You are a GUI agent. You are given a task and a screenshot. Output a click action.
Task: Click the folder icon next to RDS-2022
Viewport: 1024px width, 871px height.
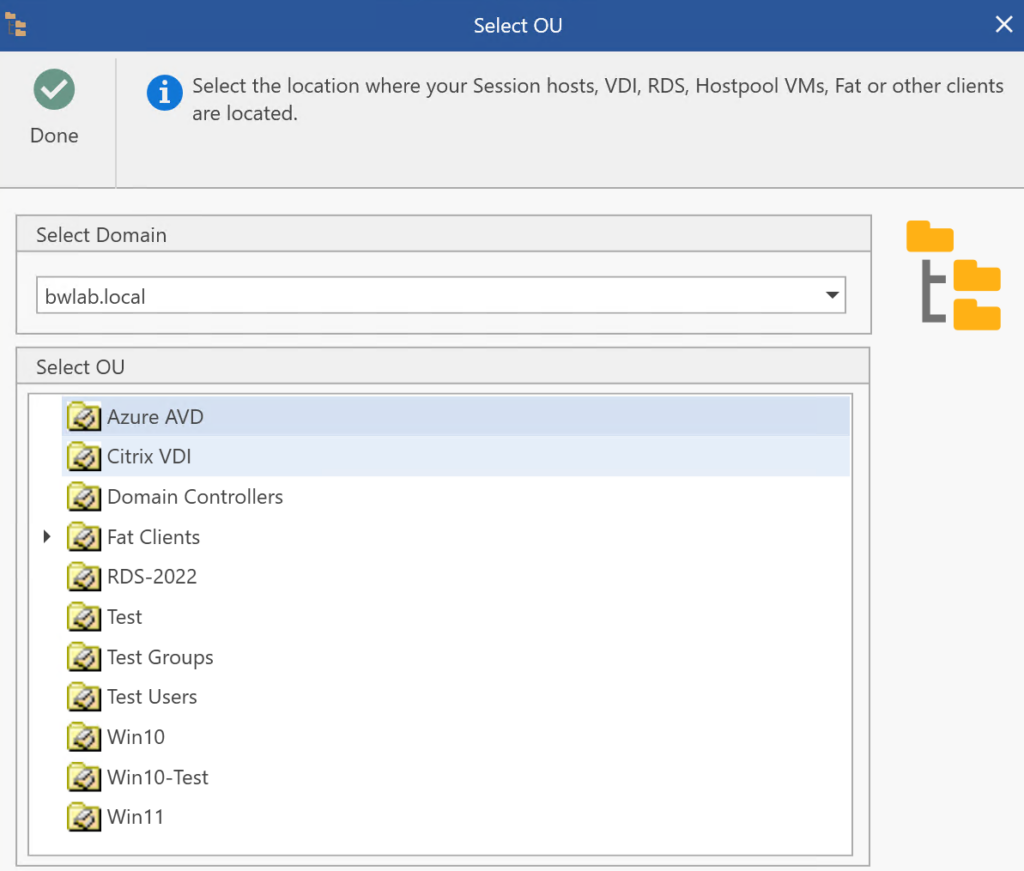[84, 576]
